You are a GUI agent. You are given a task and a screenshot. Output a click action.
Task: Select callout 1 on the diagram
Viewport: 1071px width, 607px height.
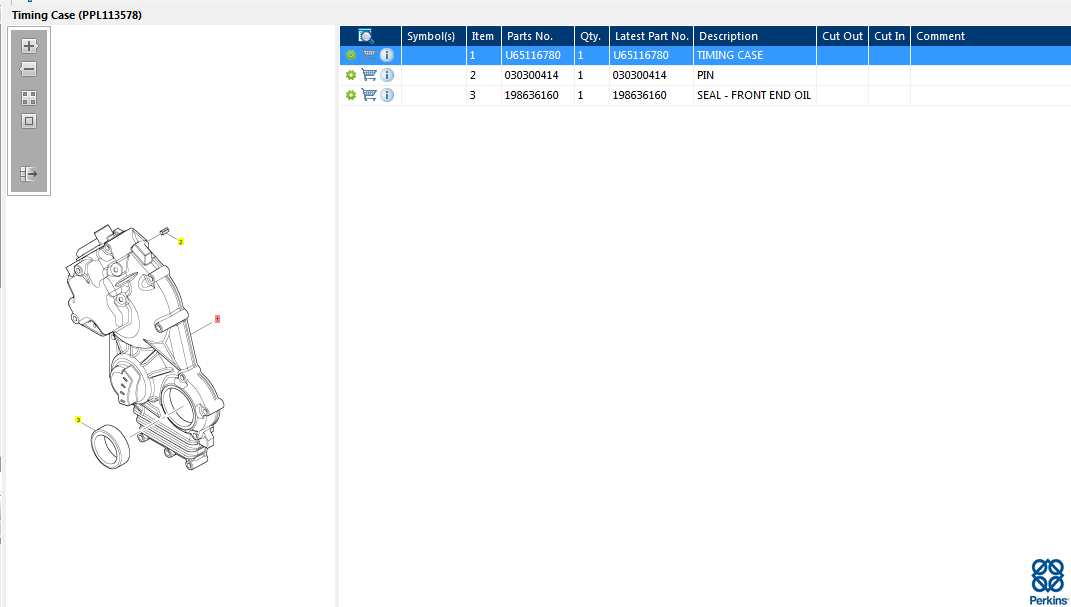coord(217,319)
